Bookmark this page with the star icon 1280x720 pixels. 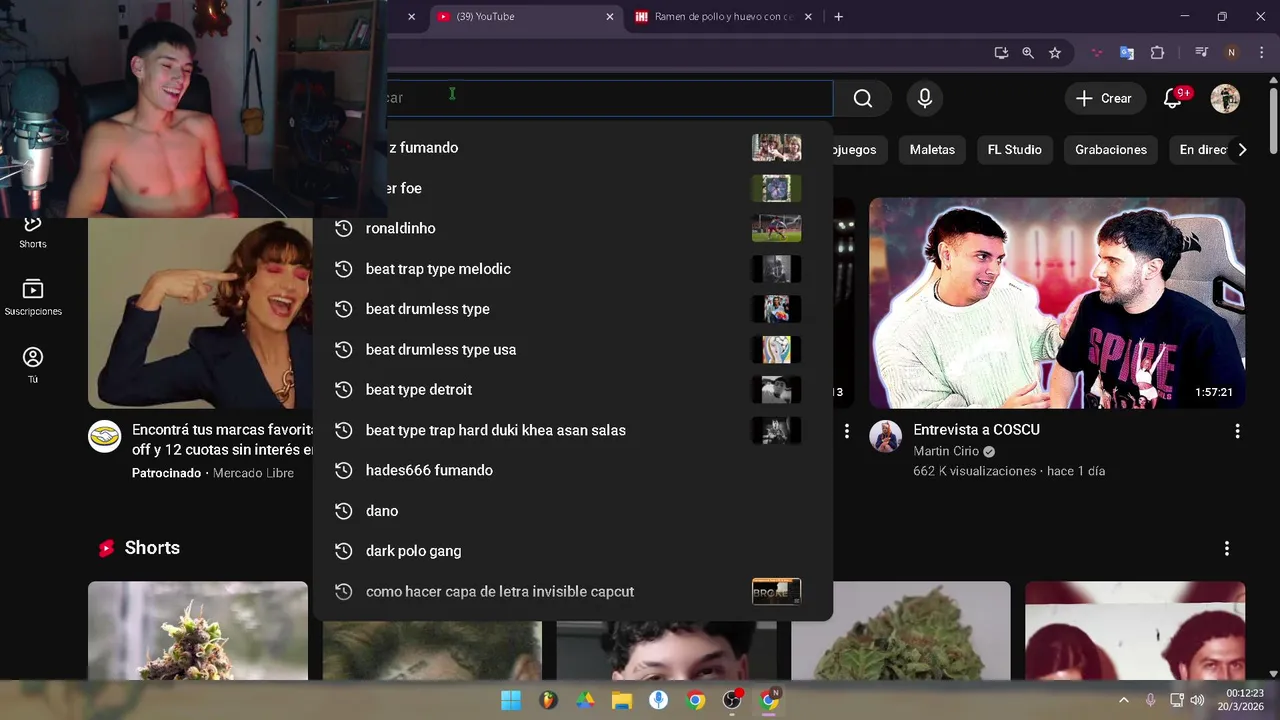[x=1055, y=53]
